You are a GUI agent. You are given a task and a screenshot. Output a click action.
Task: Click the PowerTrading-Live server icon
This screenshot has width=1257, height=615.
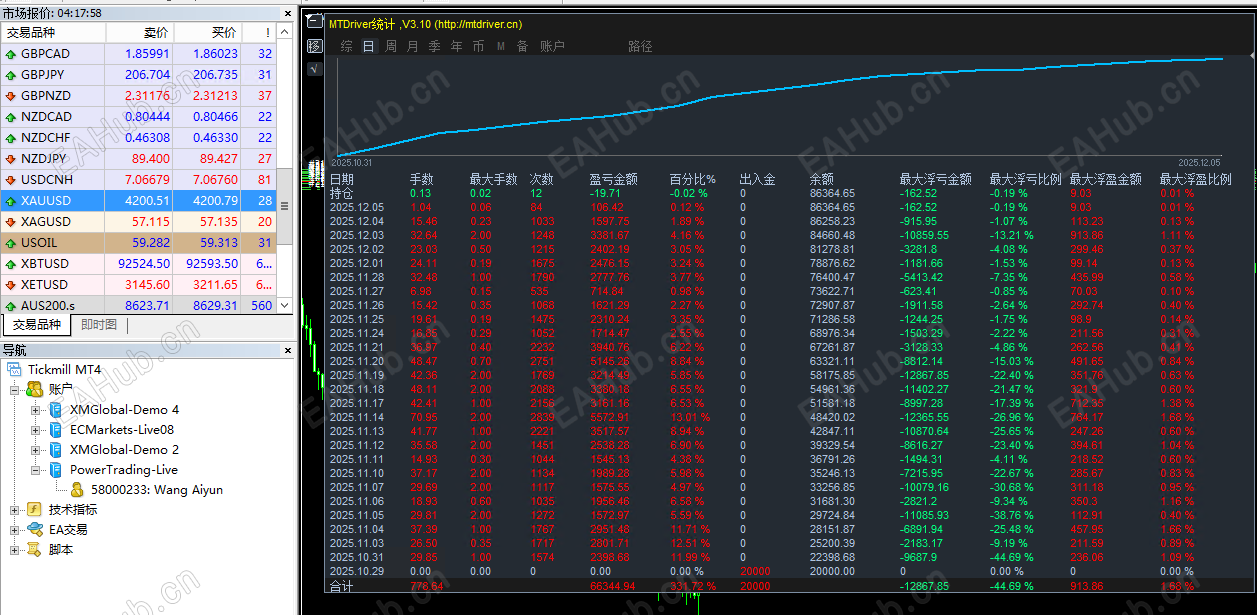pos(56,469)
